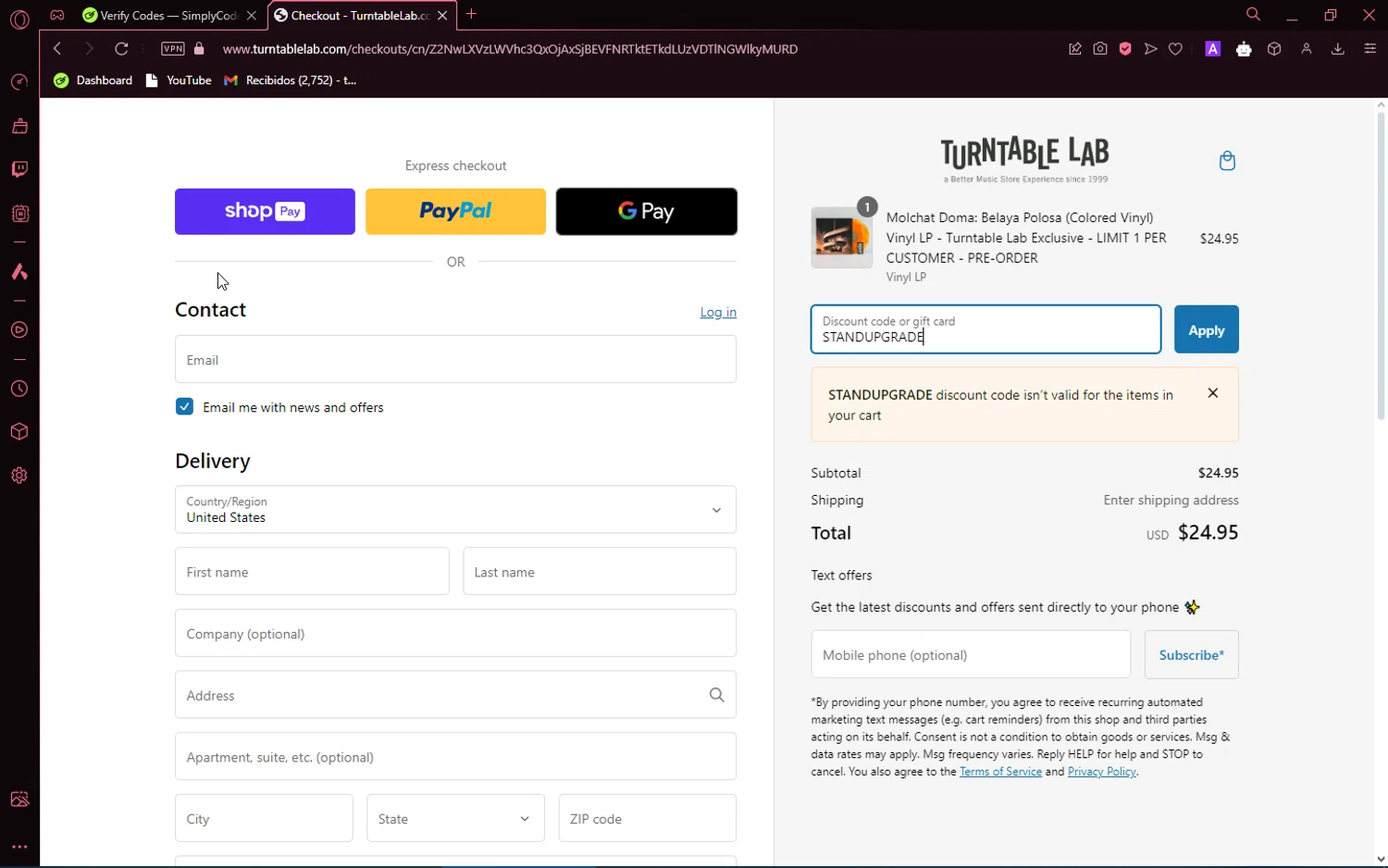Screen dimensions: 1388x868
Task: Pay with Google Pay button
Action: [647, 212]
